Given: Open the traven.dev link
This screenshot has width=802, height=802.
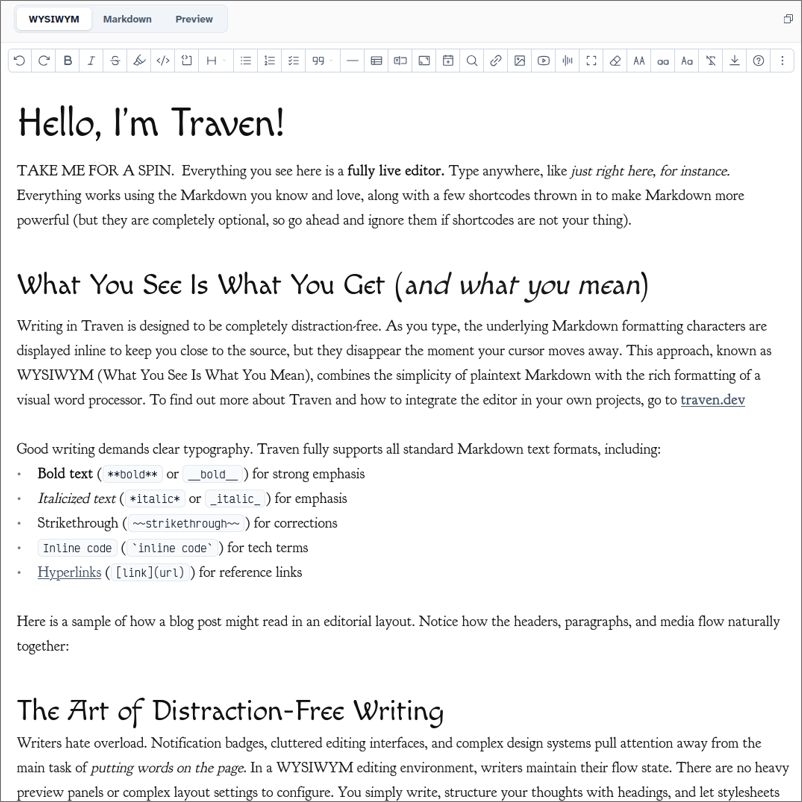Looking at the screenshot, I should pyautogui.click(x=712, y=400).
